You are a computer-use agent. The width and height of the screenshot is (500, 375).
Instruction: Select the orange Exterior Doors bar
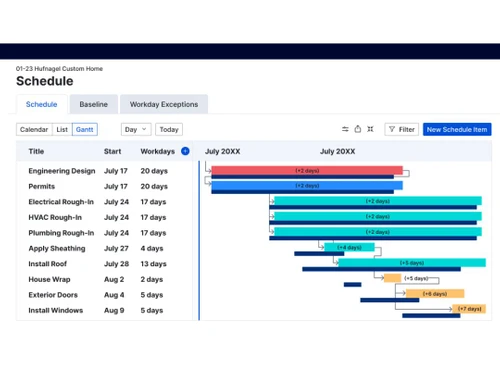(x=435, y=294)
